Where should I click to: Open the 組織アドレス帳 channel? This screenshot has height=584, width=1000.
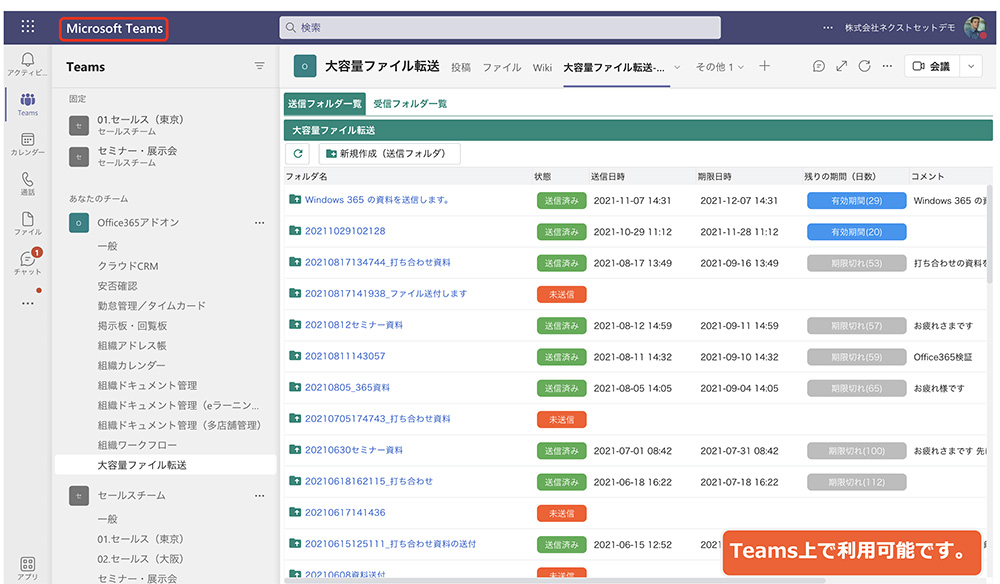tap(132, 345)
